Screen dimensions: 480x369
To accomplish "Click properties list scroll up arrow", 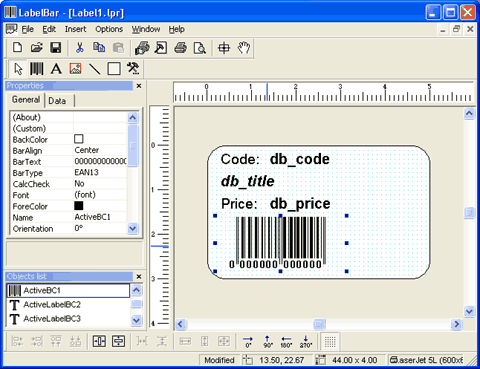I will 133,117.
